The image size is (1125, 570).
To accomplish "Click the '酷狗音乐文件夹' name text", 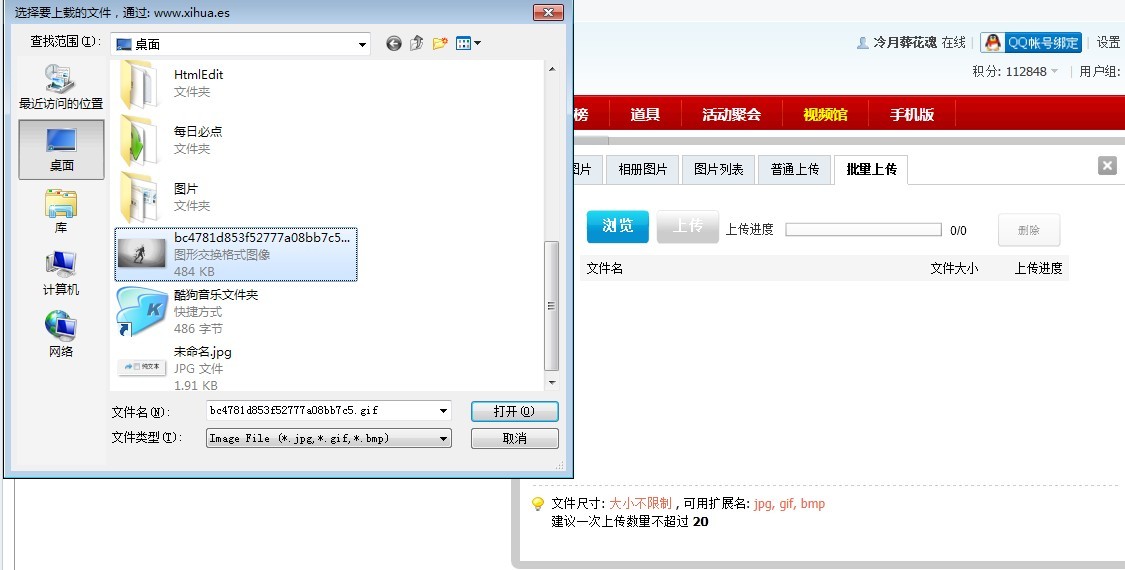I will coord(216,295).
